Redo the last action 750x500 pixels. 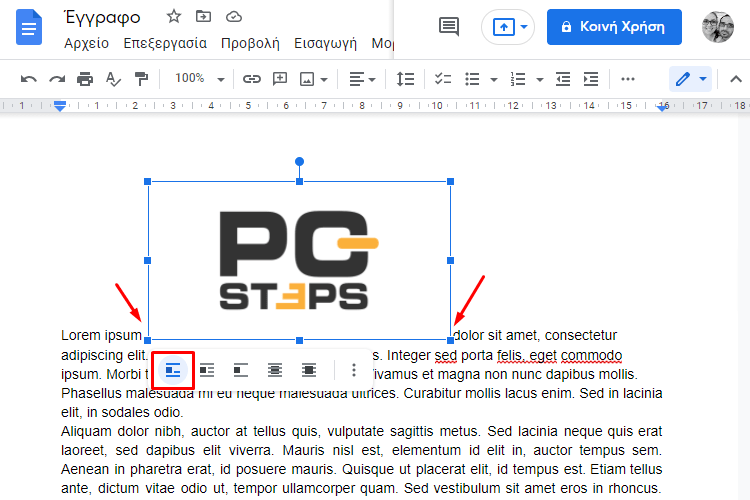57,79
